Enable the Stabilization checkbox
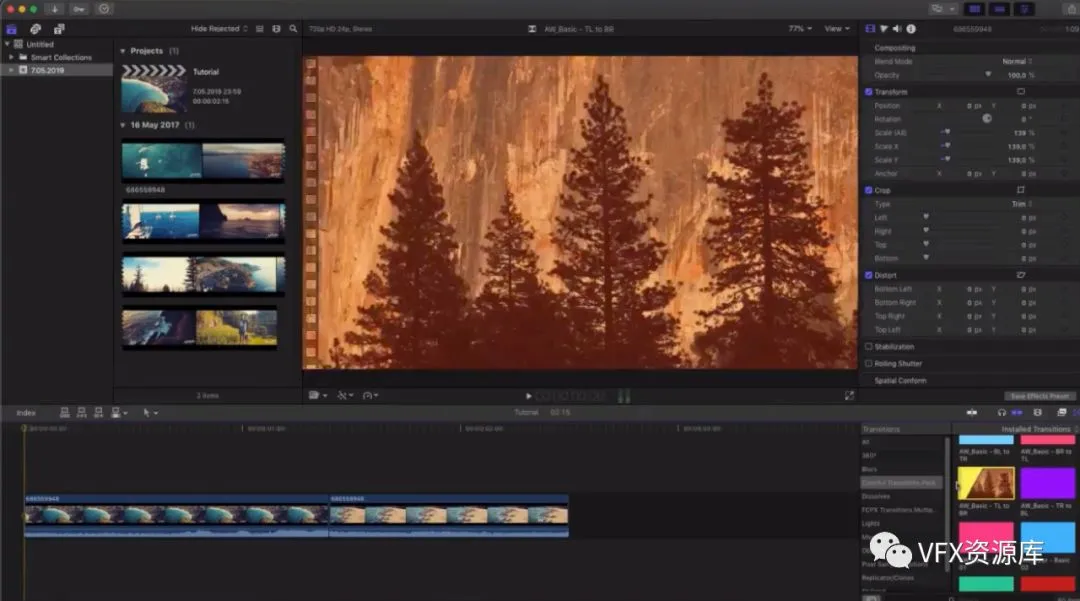The image size is (1080, 601). [868, 347]
